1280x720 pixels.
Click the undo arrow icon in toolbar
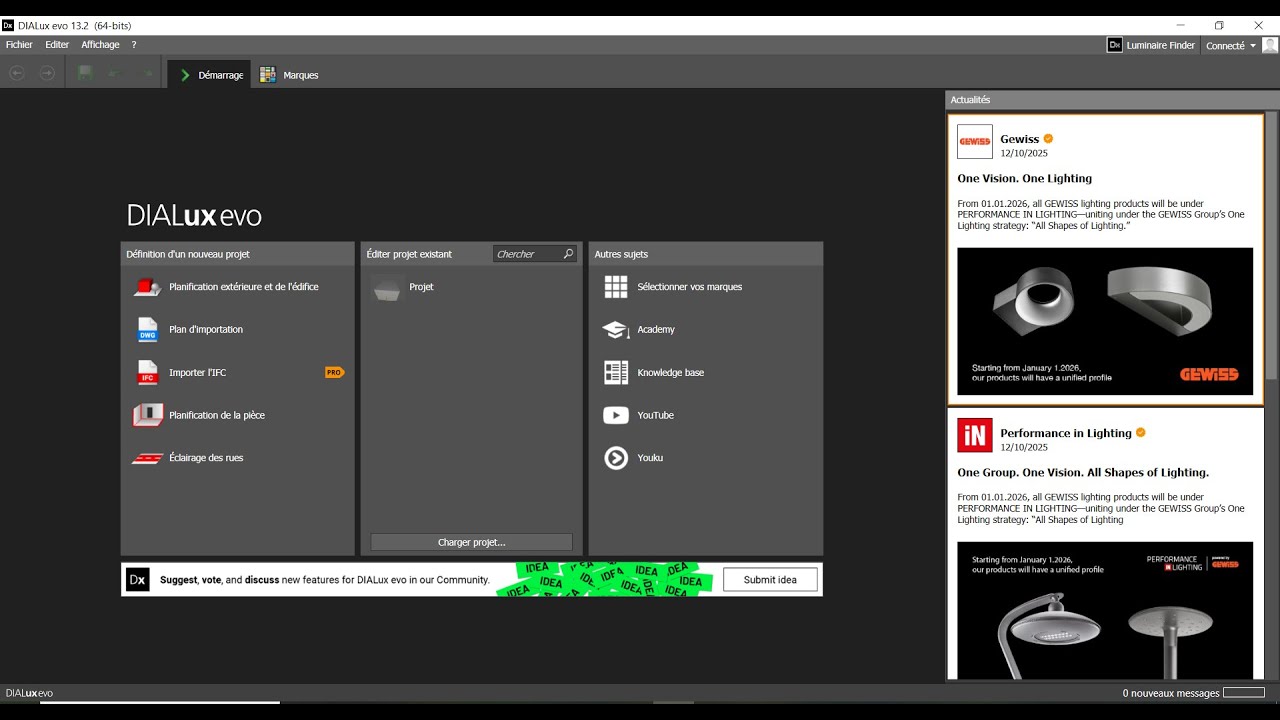pyautogui.click(x=114, y=73)
